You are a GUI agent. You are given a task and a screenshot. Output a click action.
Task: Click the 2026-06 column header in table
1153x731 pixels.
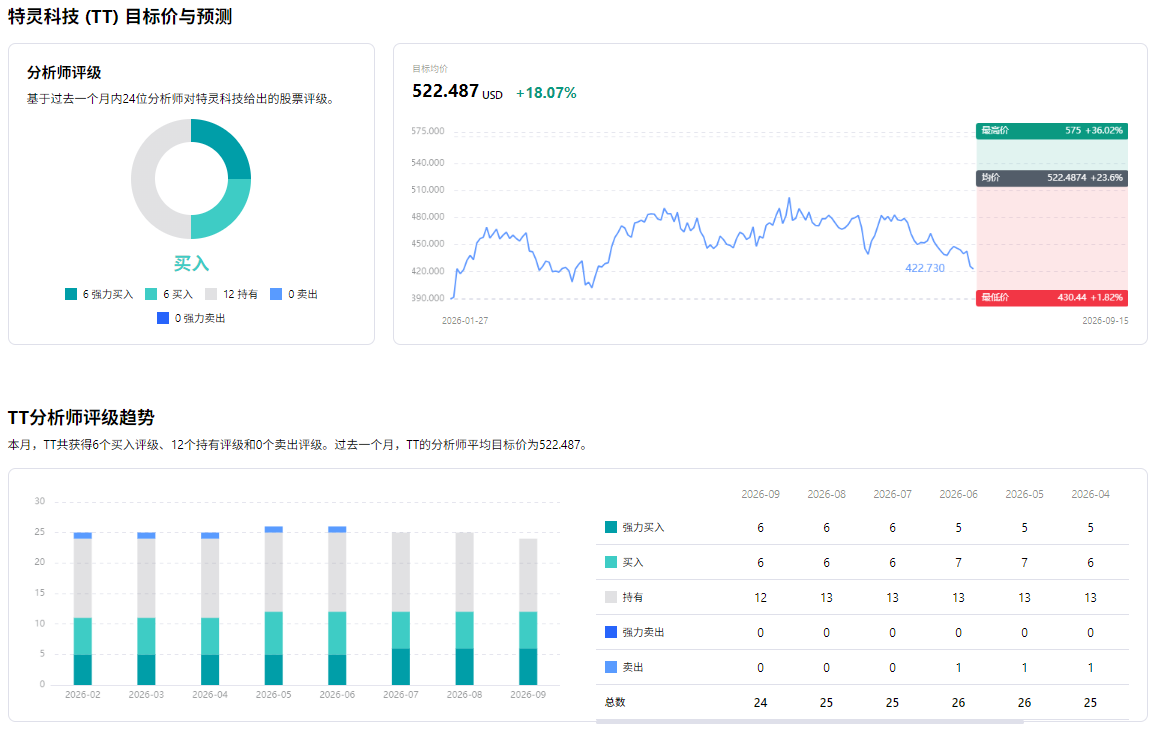click(958, 494)
